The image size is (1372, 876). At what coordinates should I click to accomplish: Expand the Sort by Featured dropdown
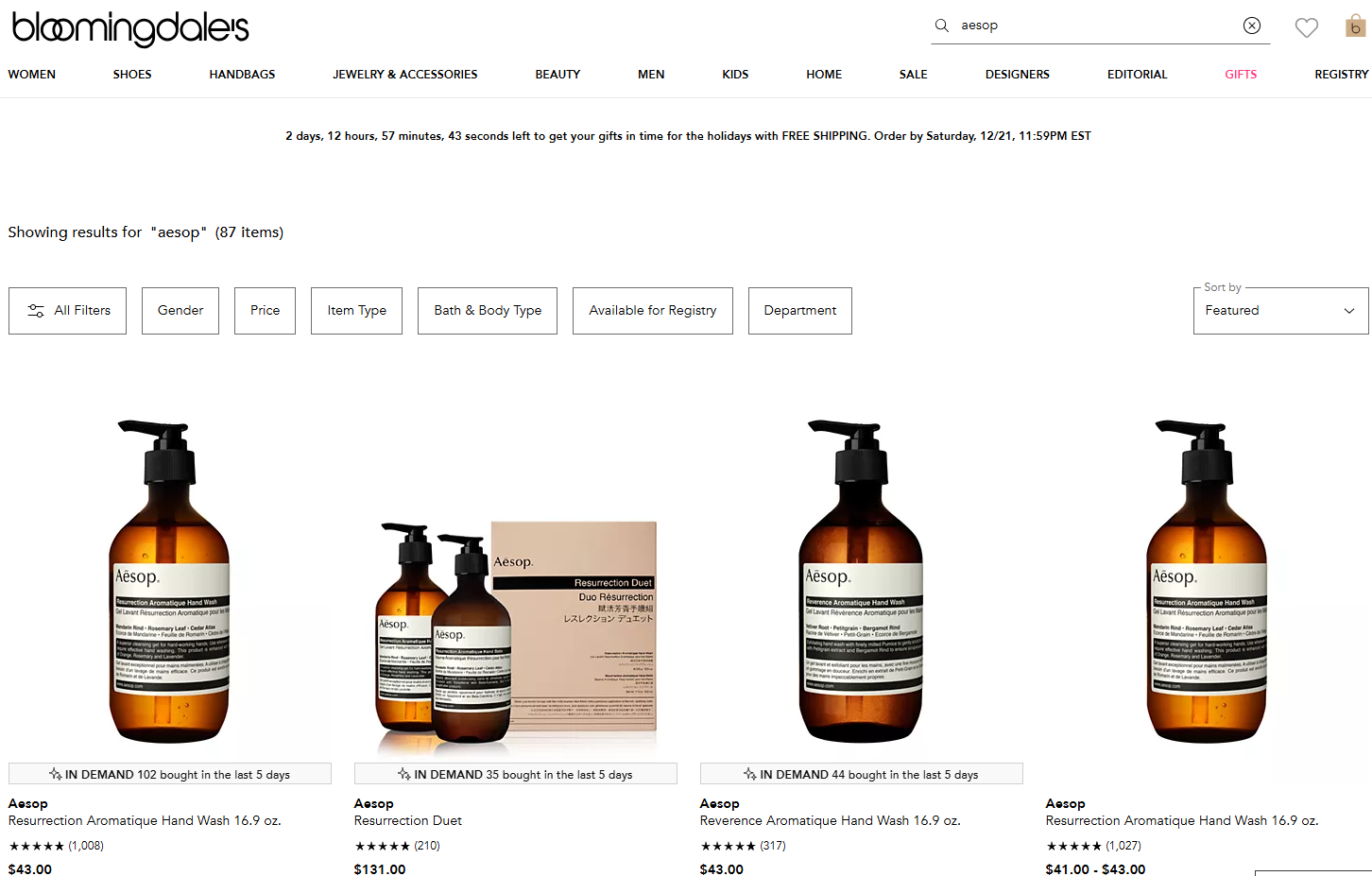[x=1280, y=311]
